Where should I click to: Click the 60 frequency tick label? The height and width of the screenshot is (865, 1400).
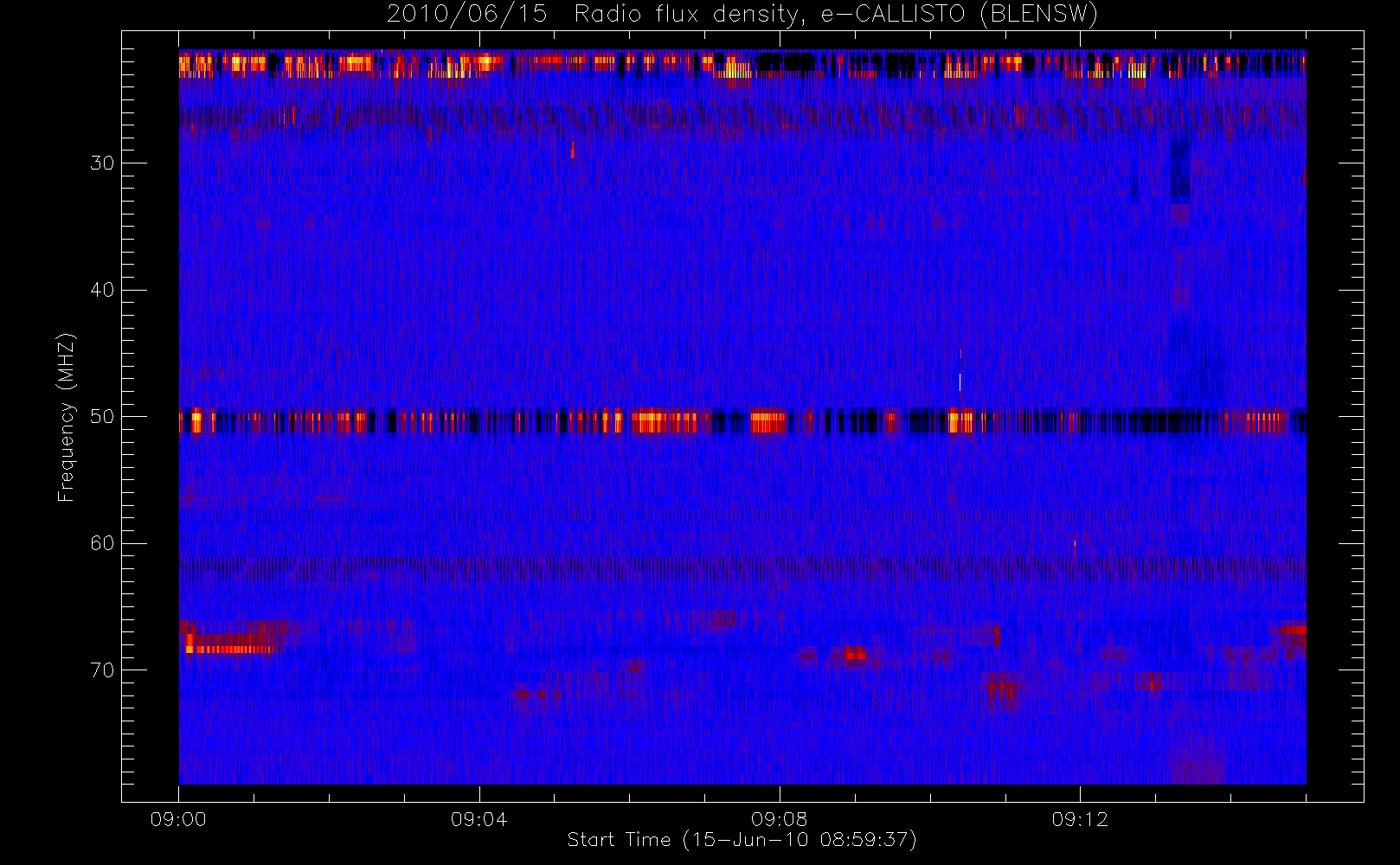pos(102,543)
